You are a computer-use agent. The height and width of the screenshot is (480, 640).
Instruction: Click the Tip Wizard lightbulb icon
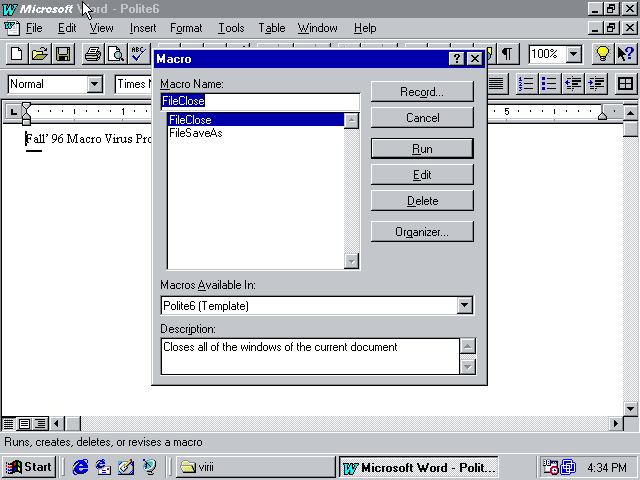click(602, 53)
